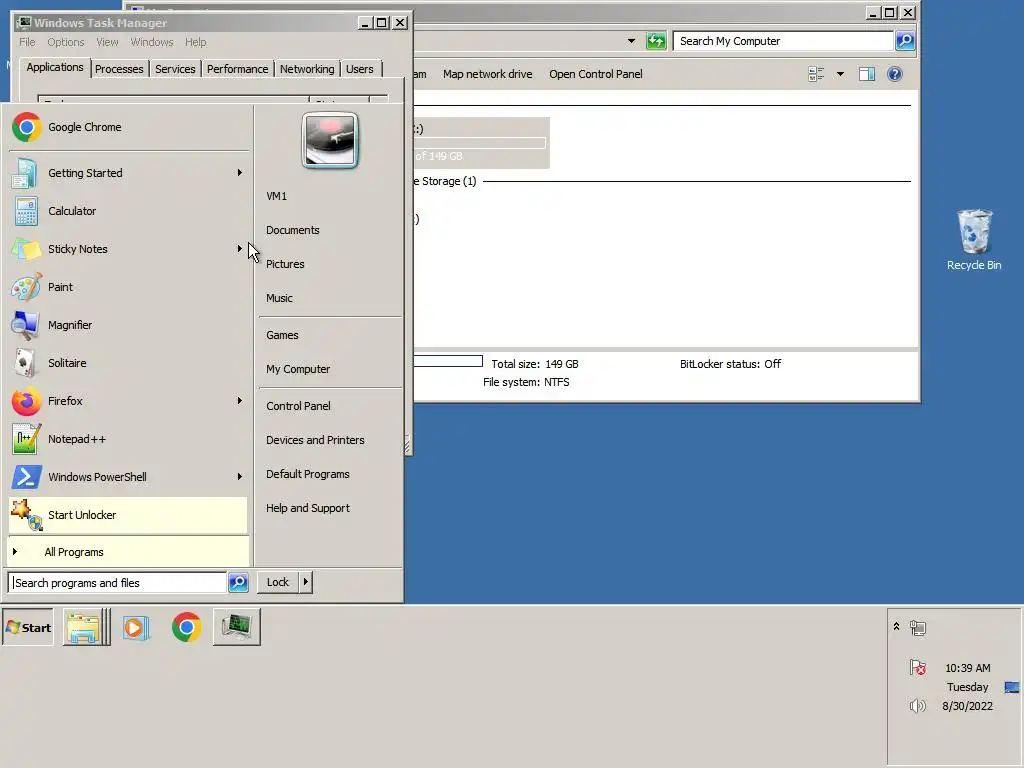
Task: Switch to the Processes tab
Action: click(119, 69)
